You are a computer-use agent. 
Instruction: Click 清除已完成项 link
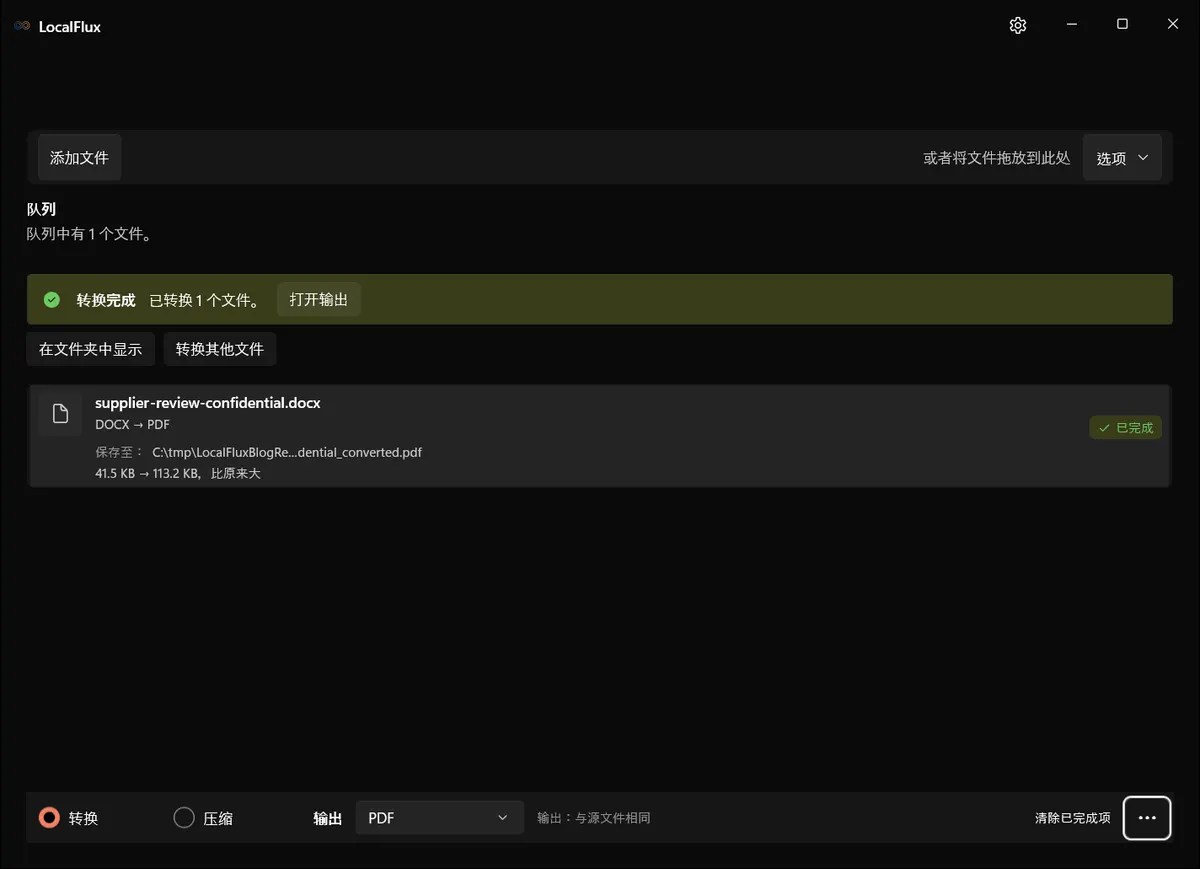(x=1072, y=818)
